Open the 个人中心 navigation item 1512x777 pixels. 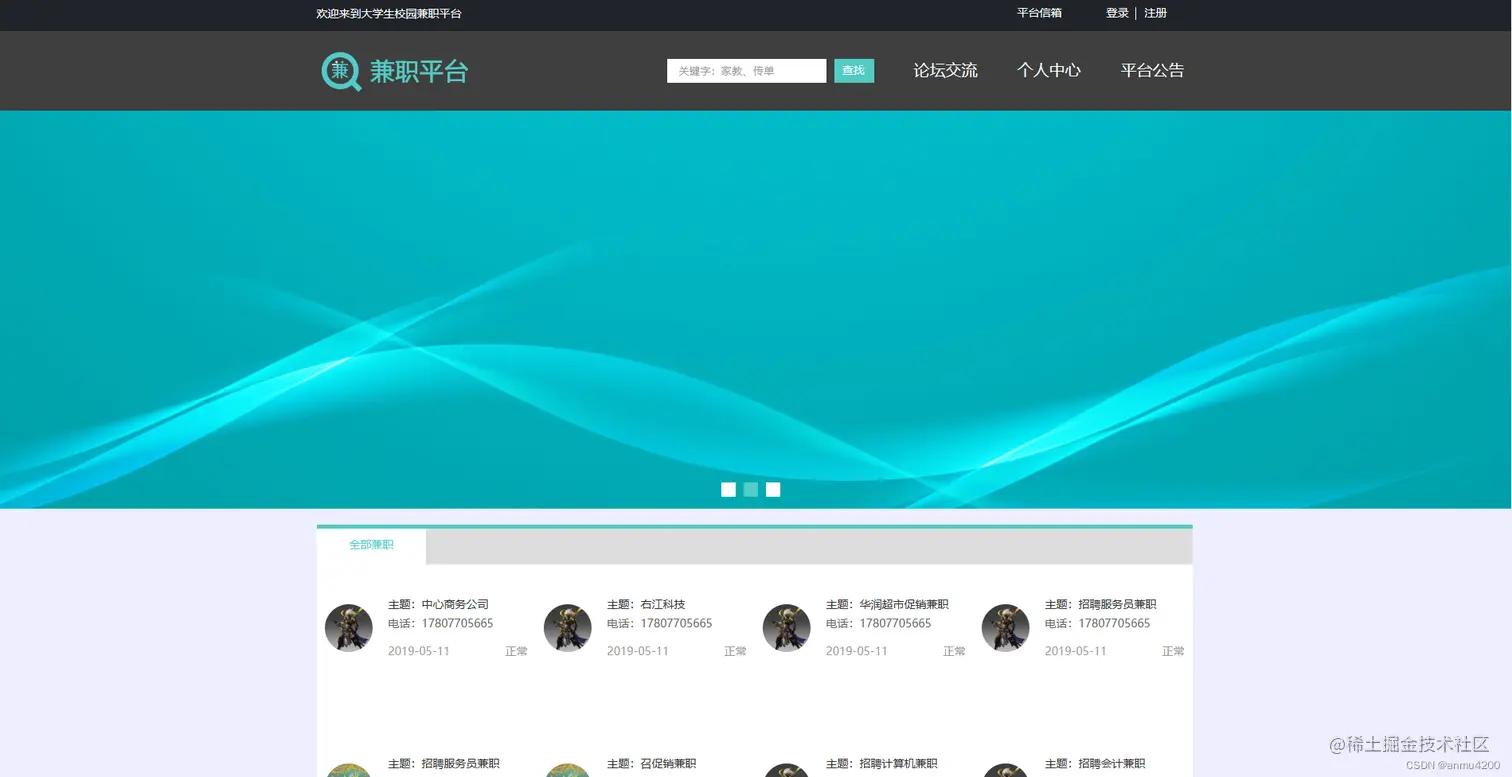(1048, 70)
